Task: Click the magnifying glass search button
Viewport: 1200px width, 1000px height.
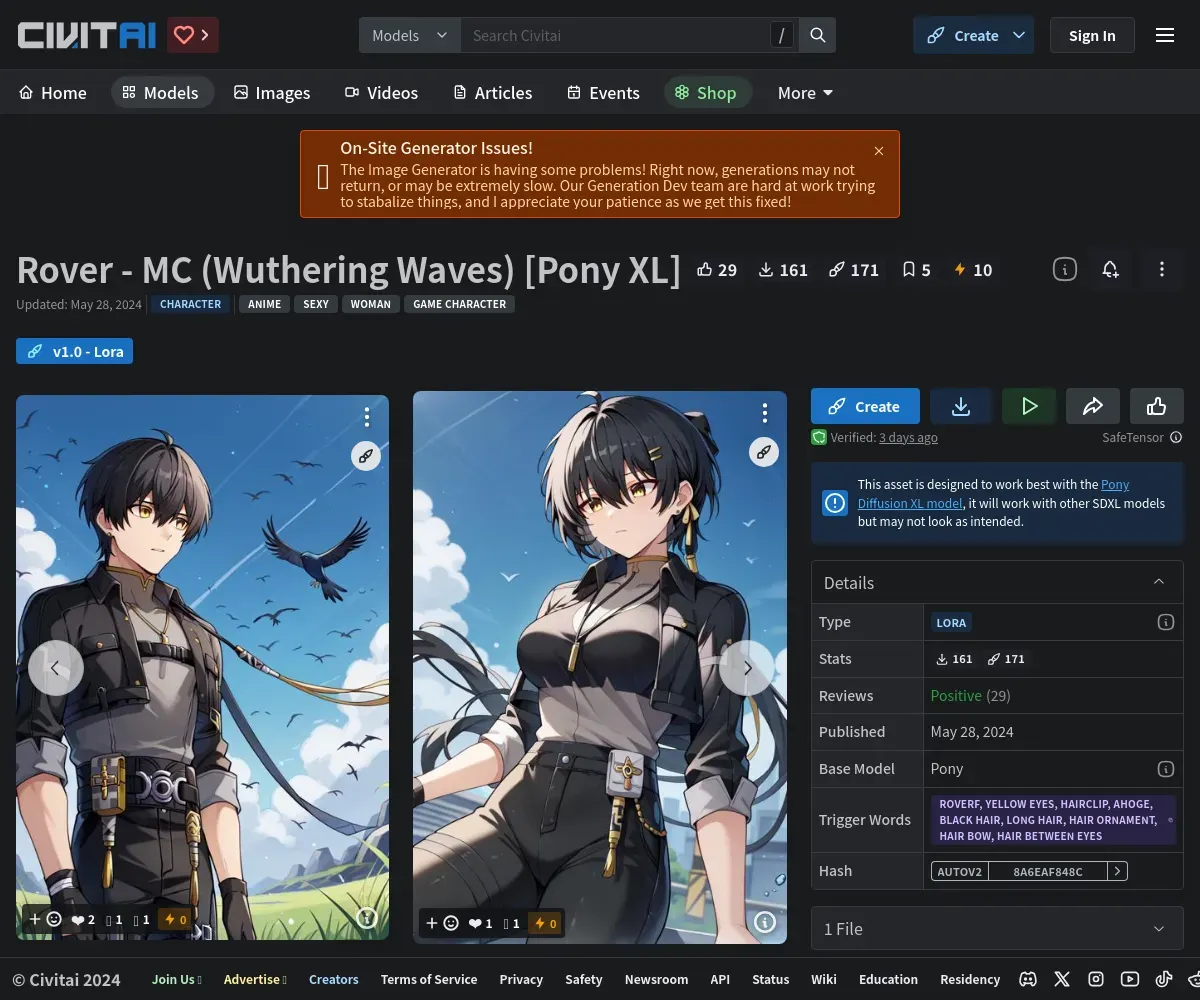Action: pos(818,35)
